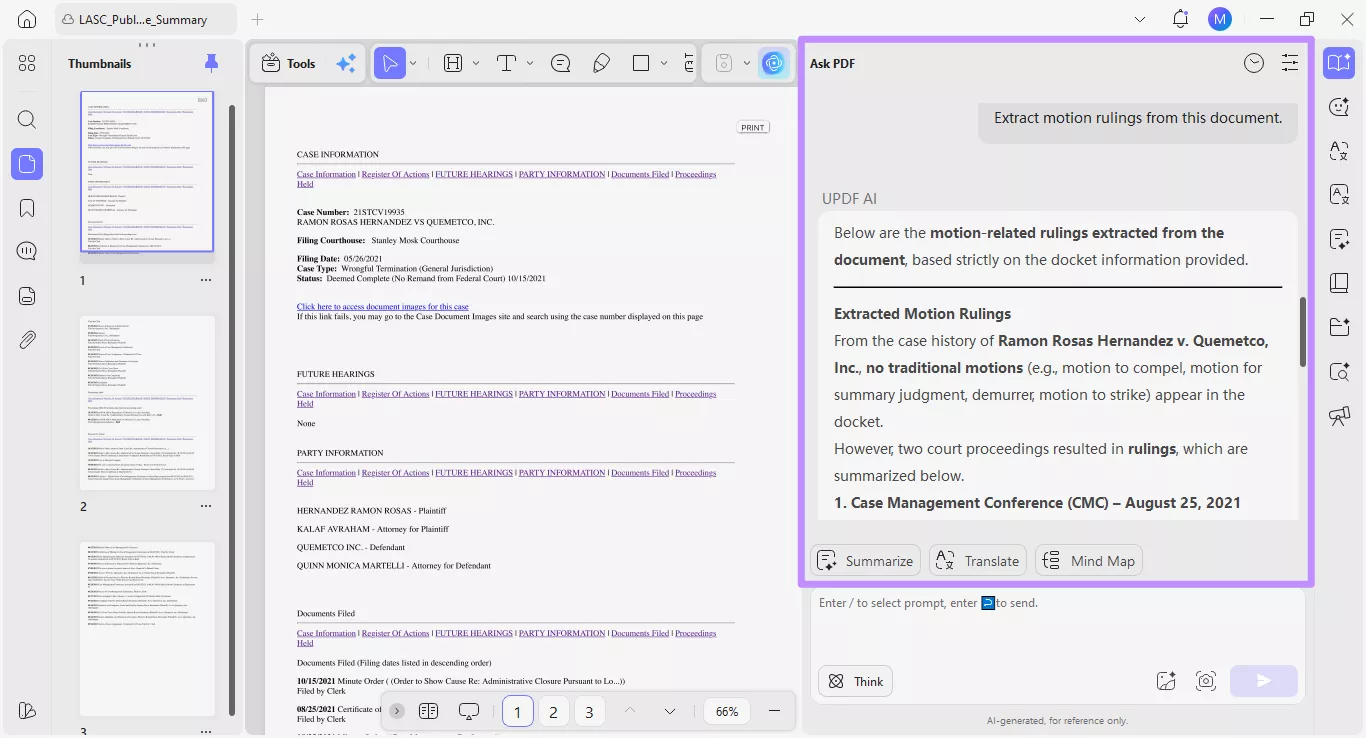The image size is (1366, 738).
Task: Toggle page display layout icon
Action: 428,711
